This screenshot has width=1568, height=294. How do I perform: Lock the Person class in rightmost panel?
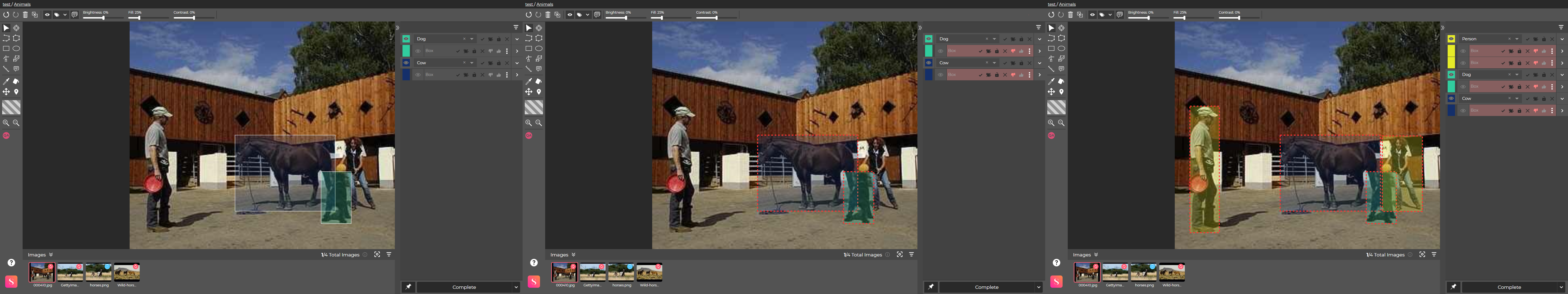point(1544,39)
